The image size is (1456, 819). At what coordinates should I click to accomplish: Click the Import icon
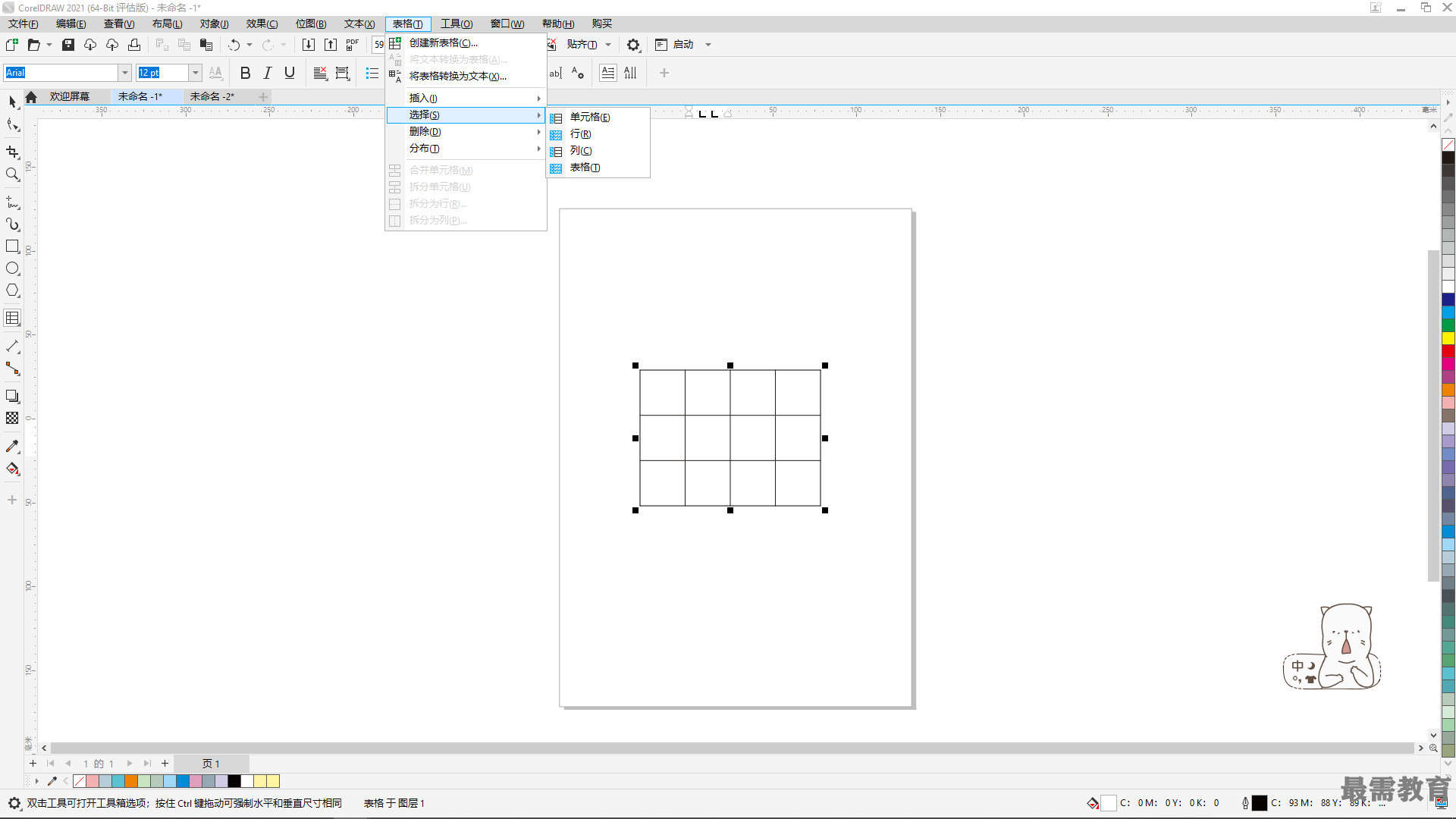click(309, 45)
